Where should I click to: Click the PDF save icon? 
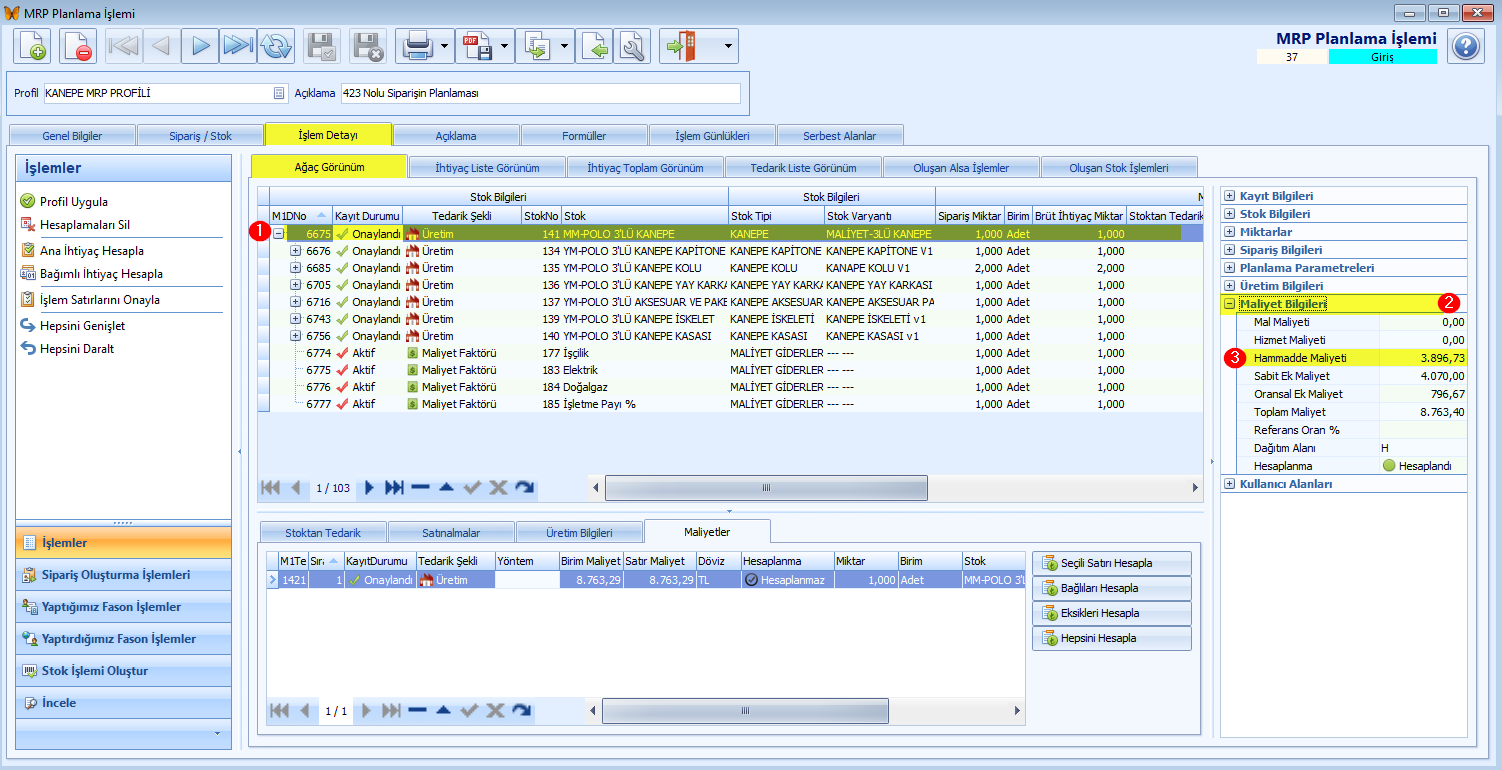(476, 46)
